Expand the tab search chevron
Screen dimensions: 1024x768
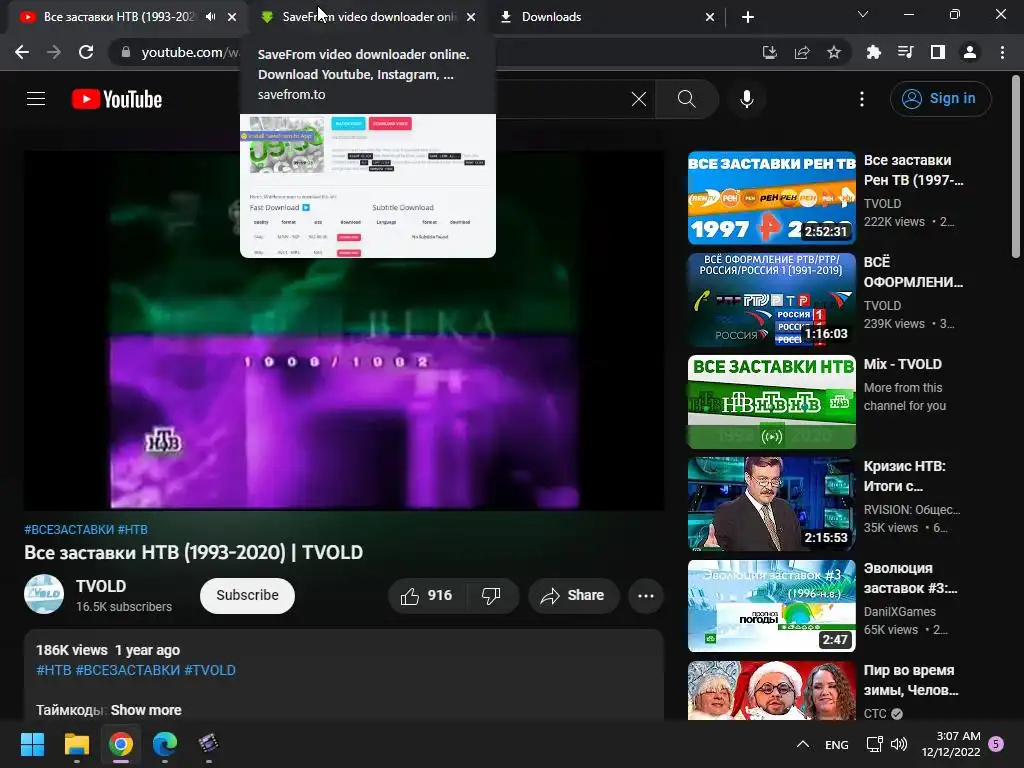[x=863, y=14]
